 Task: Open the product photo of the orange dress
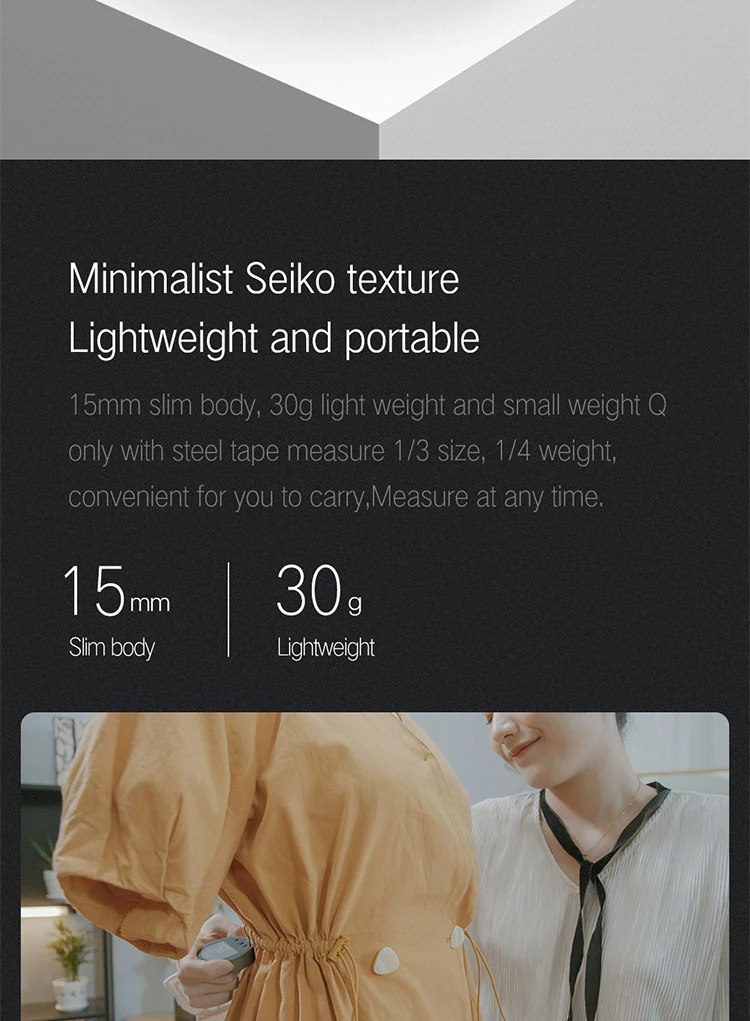pyautogui.click(x=375, y=867)
